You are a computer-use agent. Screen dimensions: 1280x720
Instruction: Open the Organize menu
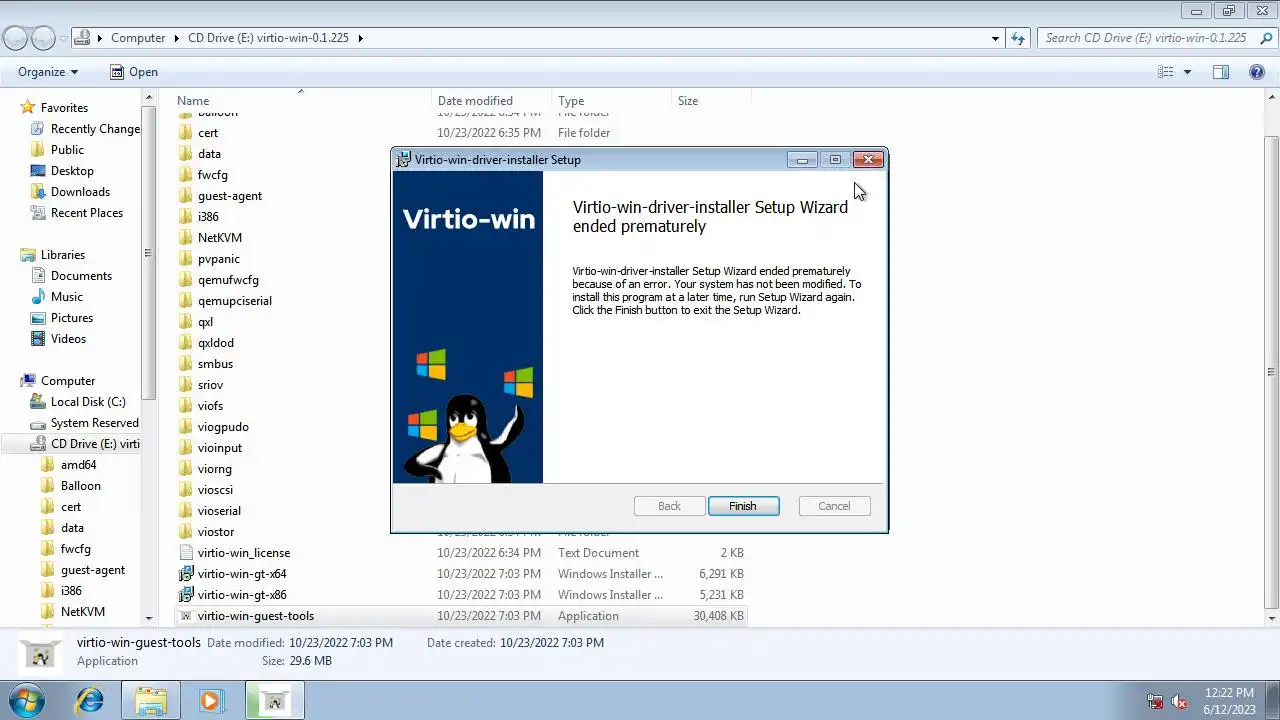pos(47,72)
